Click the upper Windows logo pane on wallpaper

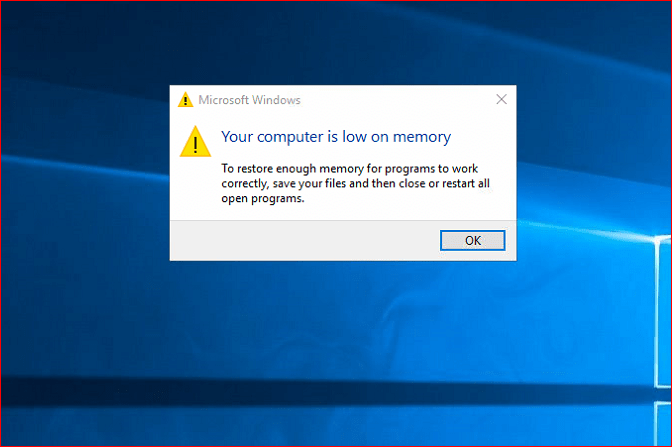pos(663,312)
